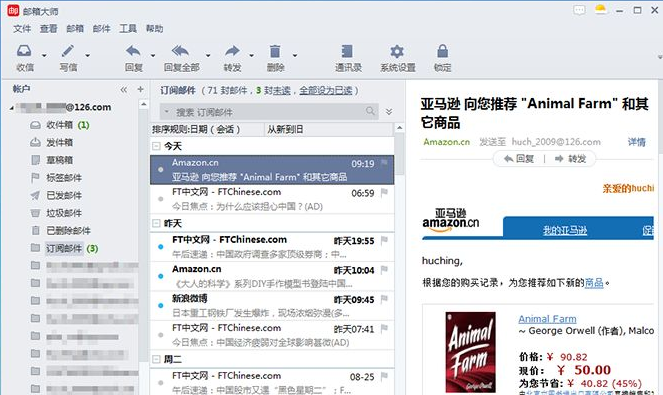Collapse the 昨天 email group

156,223
